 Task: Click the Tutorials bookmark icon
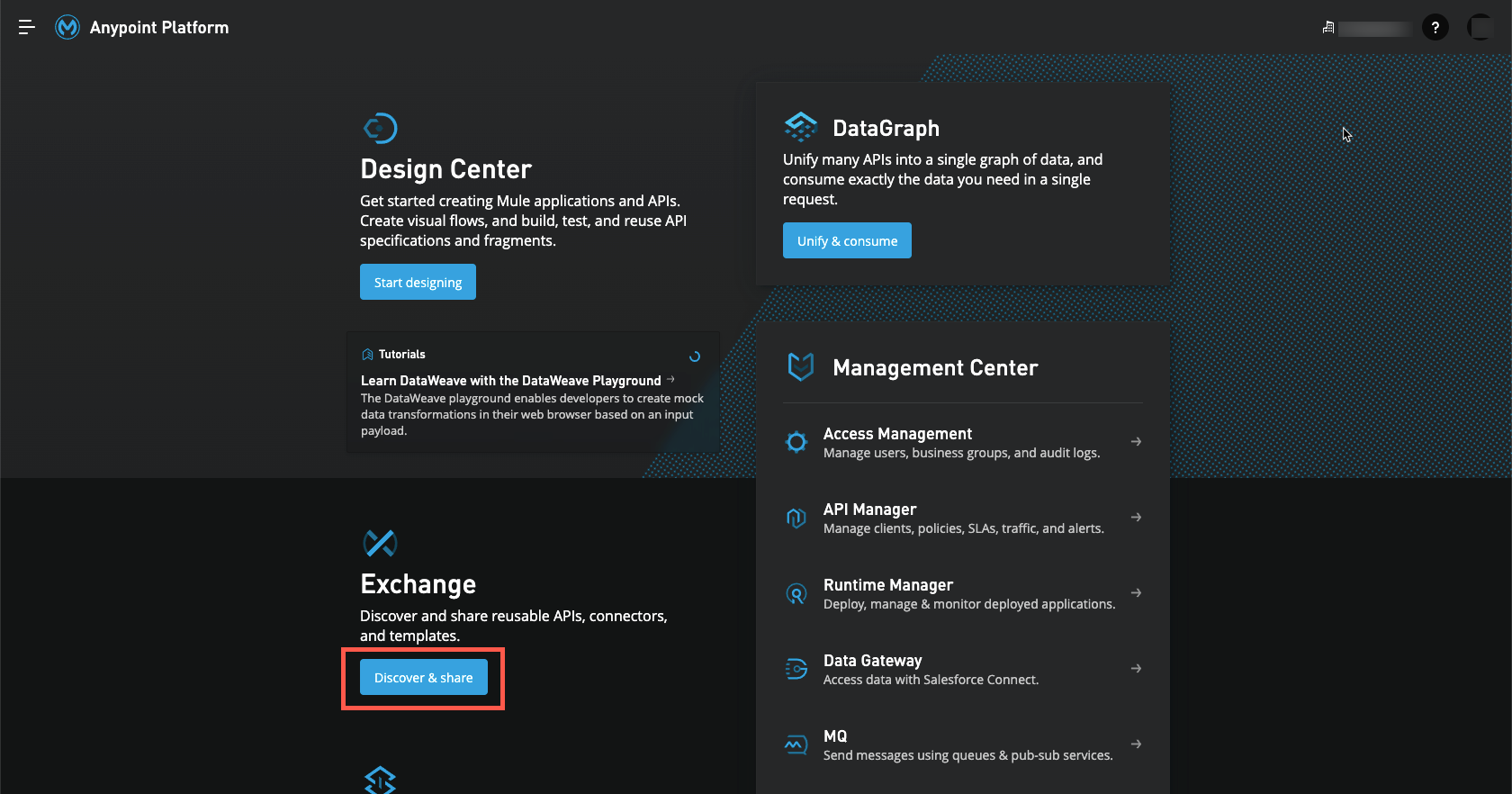[x=367, y=355]
